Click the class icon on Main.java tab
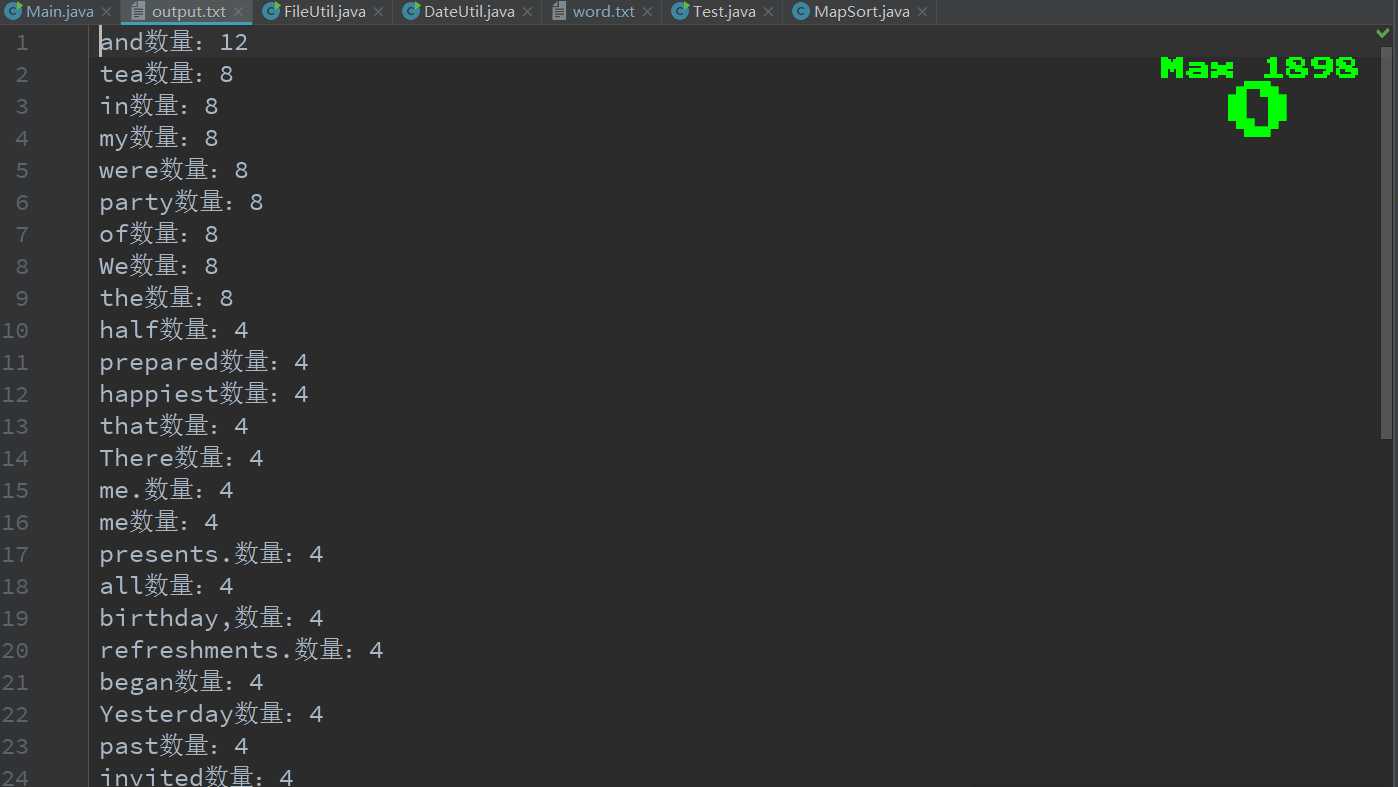This screenshot has width=1398, height=787. [13, 12]
